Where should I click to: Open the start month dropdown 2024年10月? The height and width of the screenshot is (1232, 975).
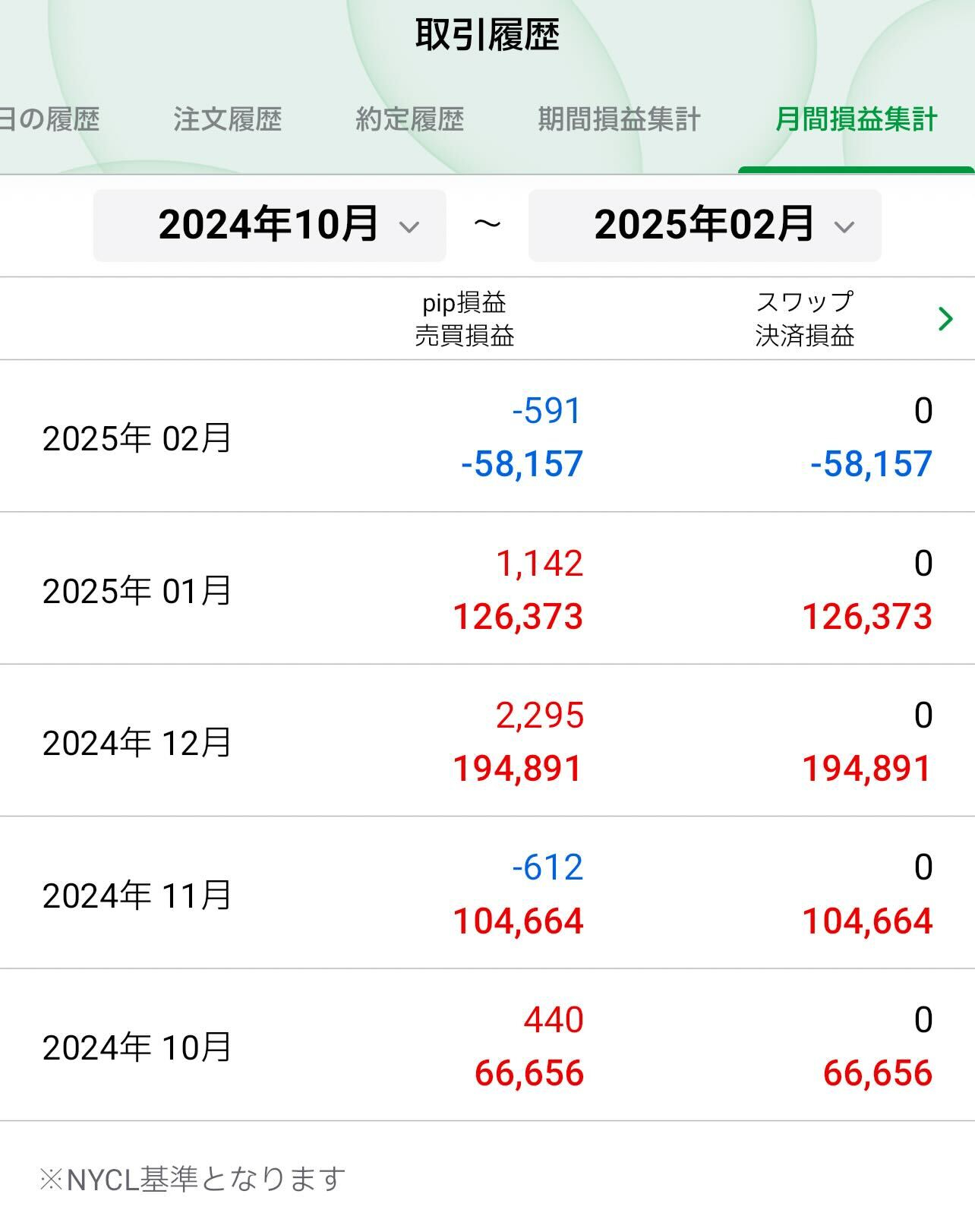(x=270, y=226)
